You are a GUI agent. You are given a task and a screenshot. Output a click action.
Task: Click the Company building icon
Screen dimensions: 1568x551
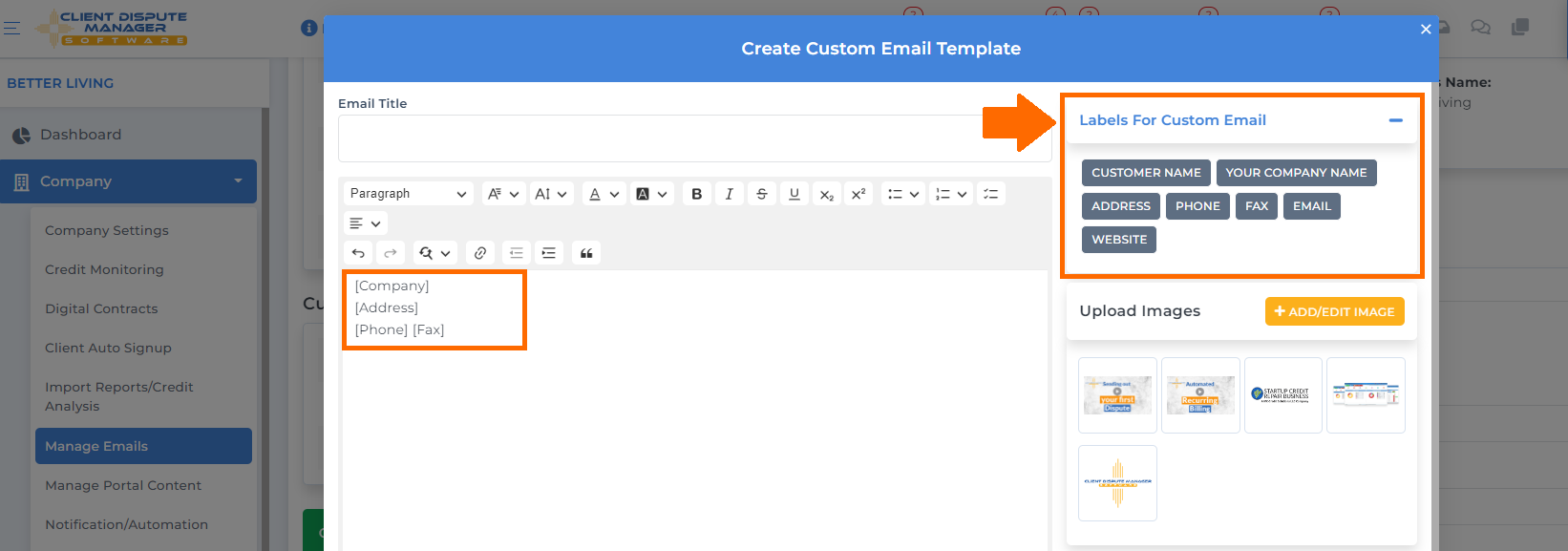pos(21,182)
